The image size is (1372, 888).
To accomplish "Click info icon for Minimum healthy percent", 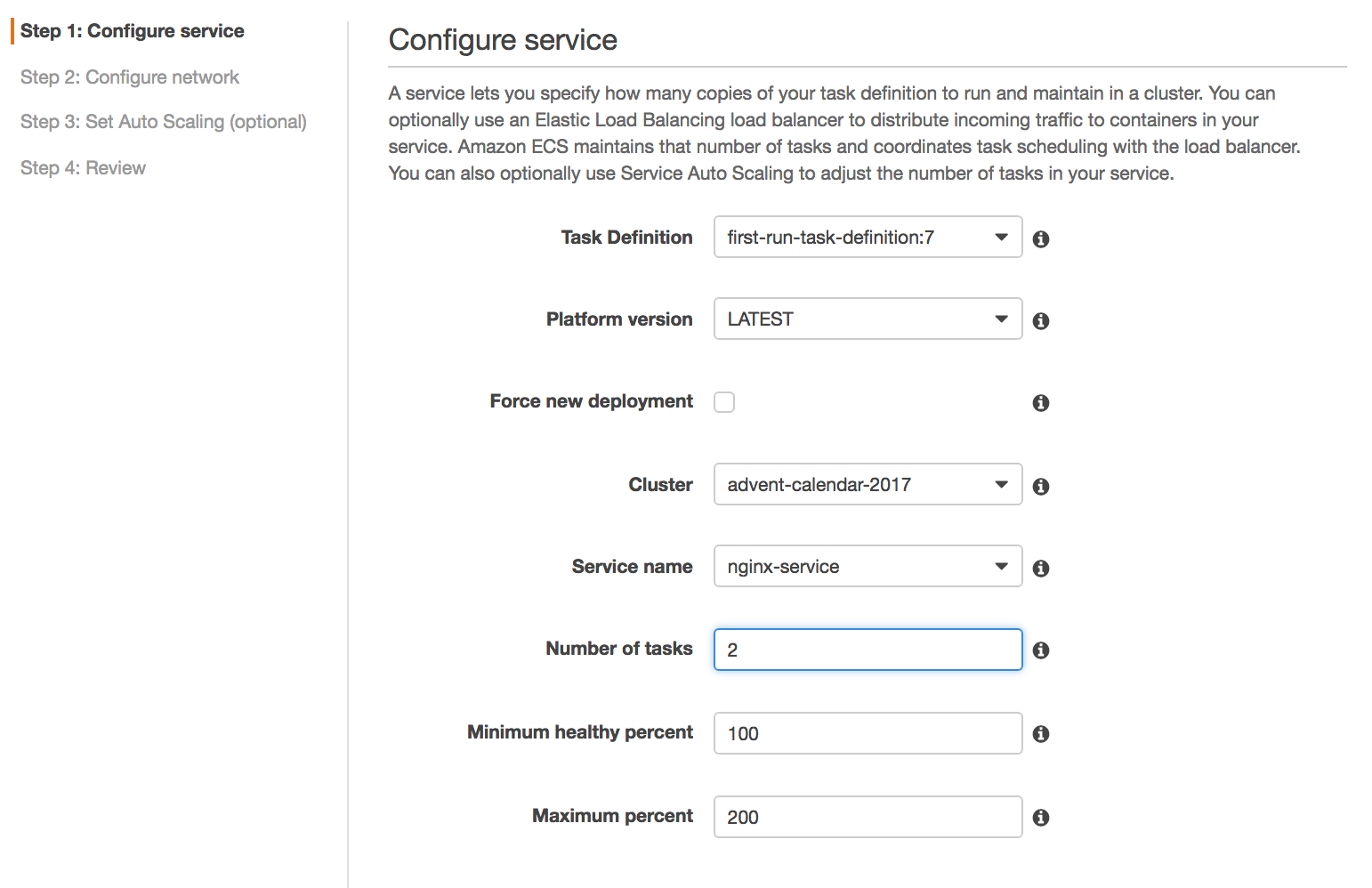I will point(1041,733).
